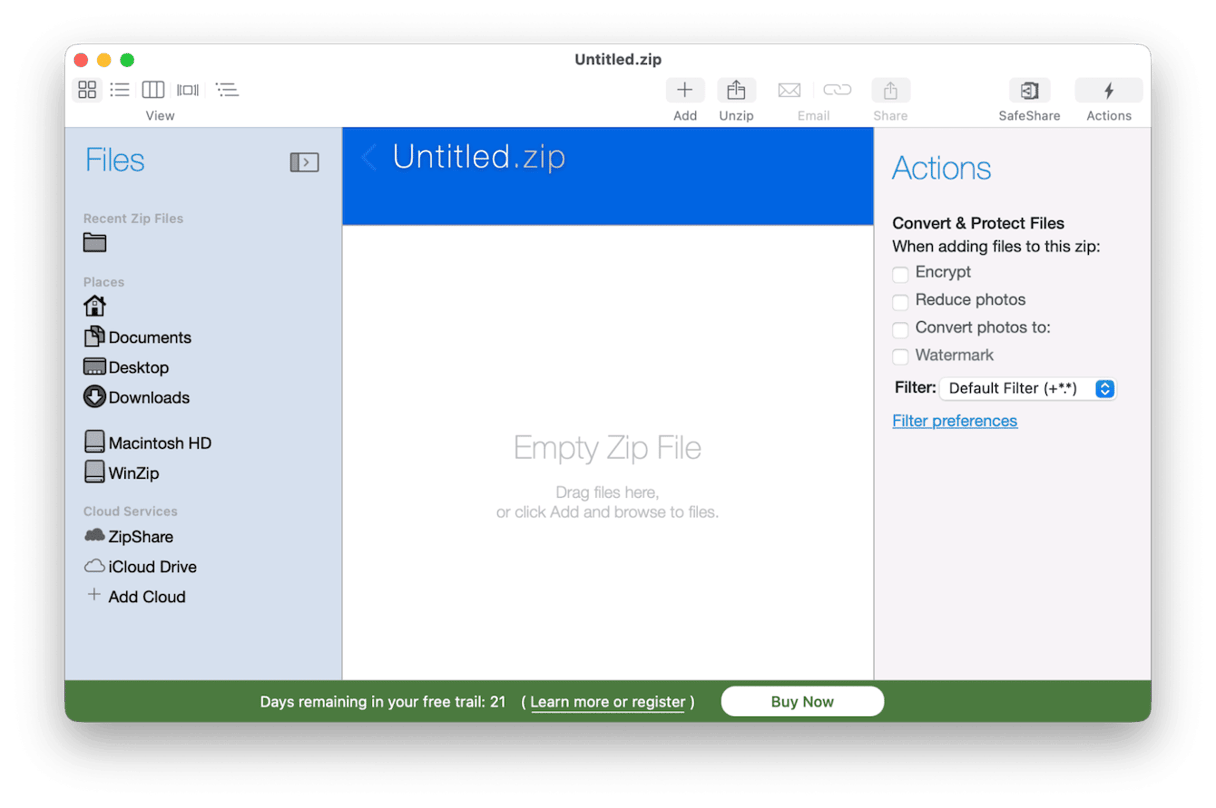Select Documents in the sidebar

[148, 337]
